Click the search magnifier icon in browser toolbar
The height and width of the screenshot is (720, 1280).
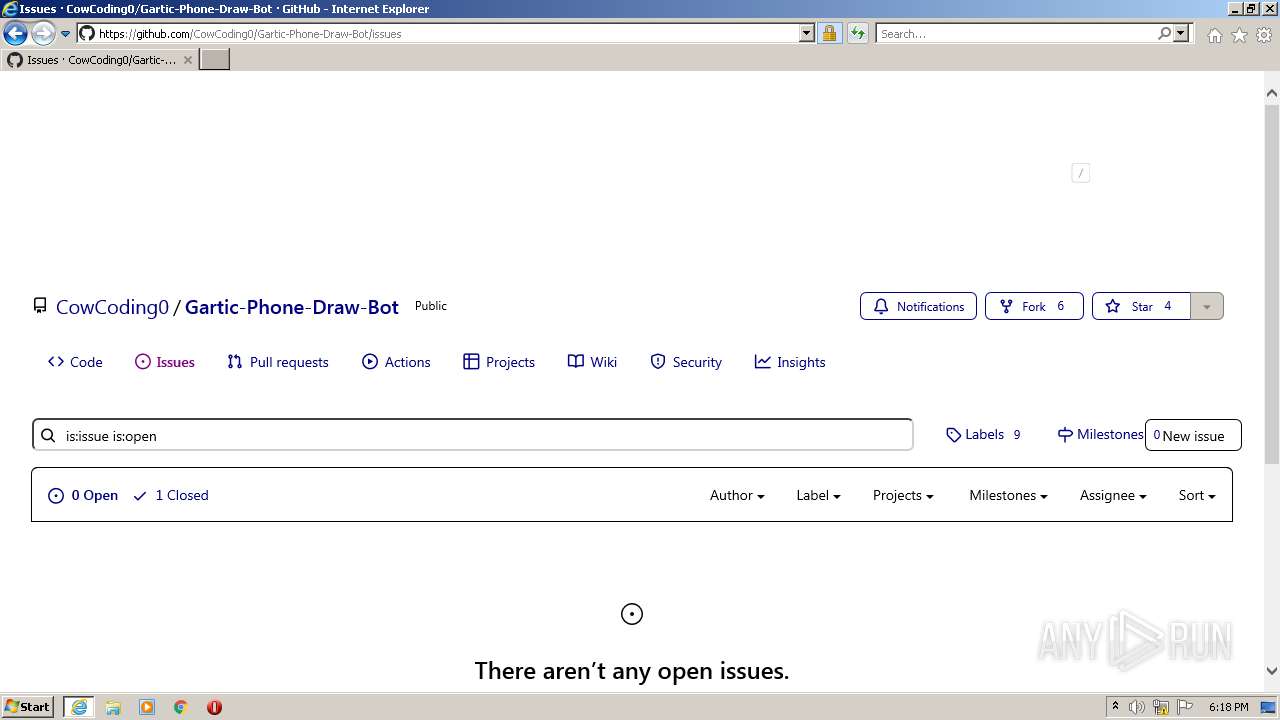pyautogui.click(x=1164, y=33)
